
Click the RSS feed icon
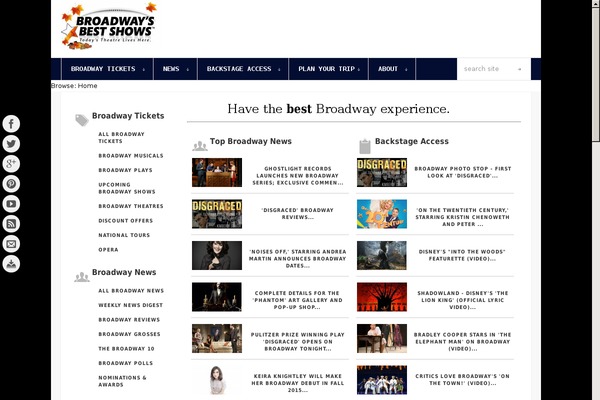coord(11,224)
